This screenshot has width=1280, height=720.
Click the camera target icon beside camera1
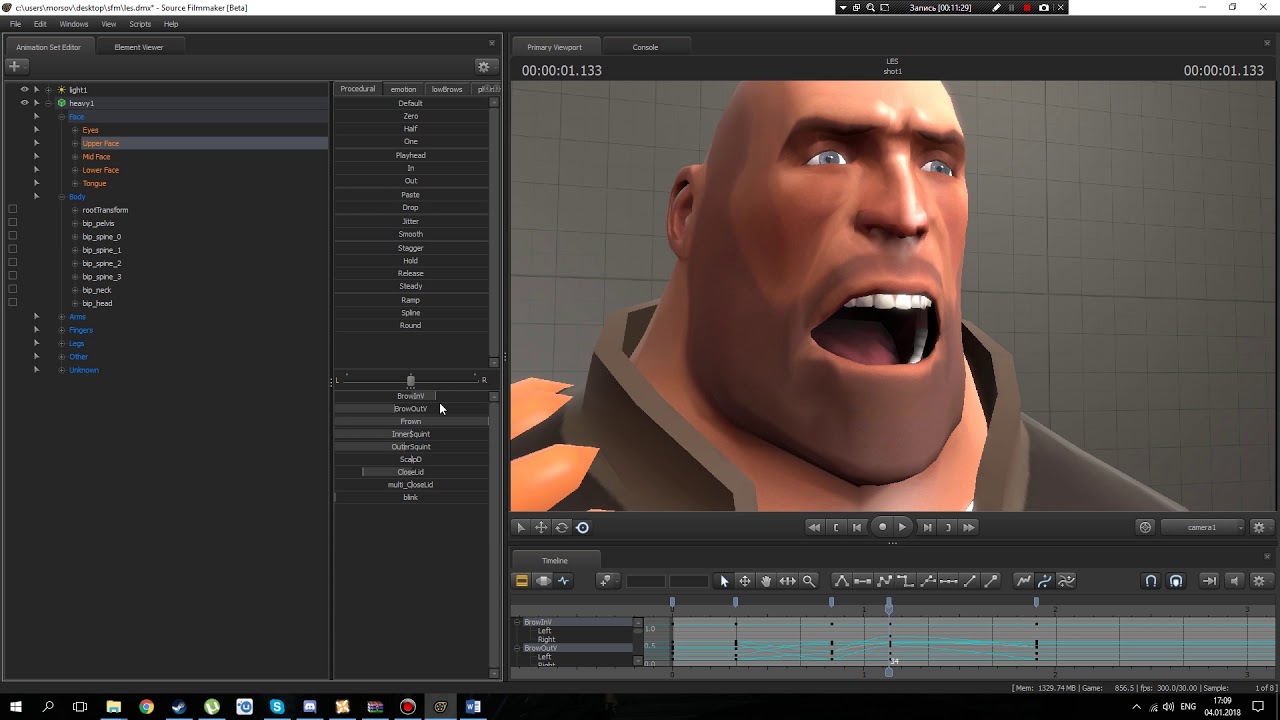tap(1146, 527)
